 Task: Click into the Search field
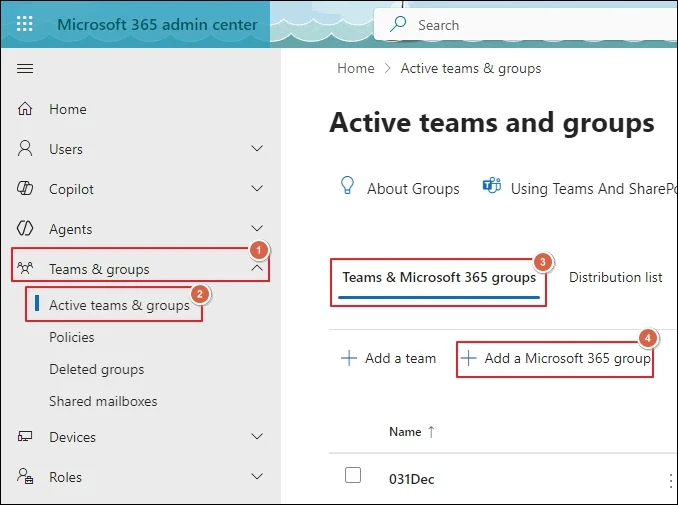click(526, 25)
